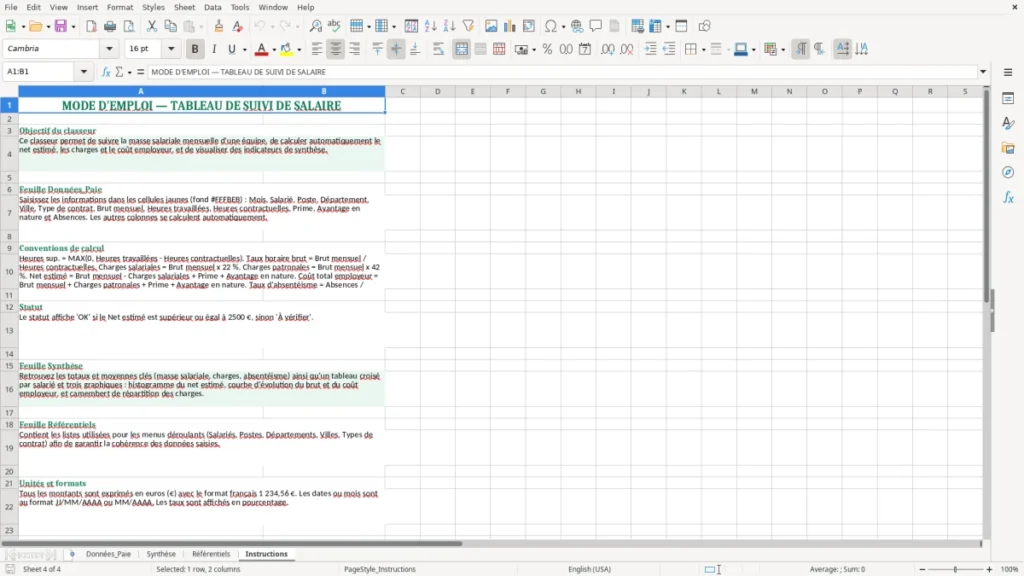Enable AutoFilter funnel icon
The width and height of the screenshot is (1024, 576).
pos(468,26)
